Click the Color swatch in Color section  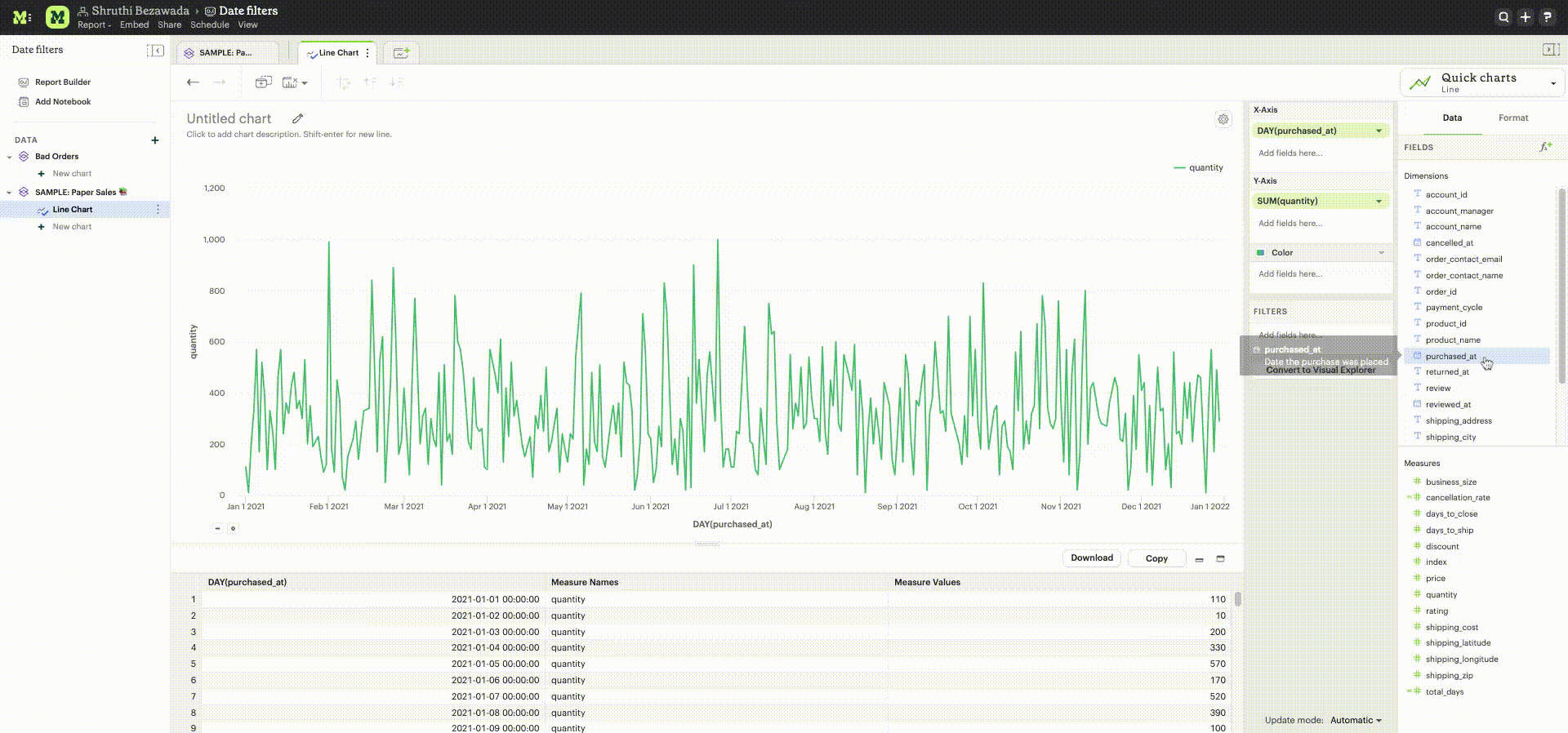click(x=1261, y=253)
